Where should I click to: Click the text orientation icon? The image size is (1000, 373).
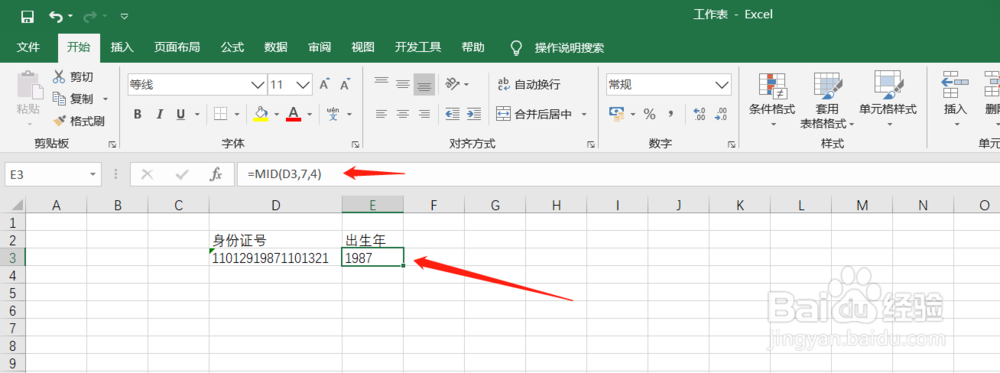pyautogui.click(x=452, y=84)
